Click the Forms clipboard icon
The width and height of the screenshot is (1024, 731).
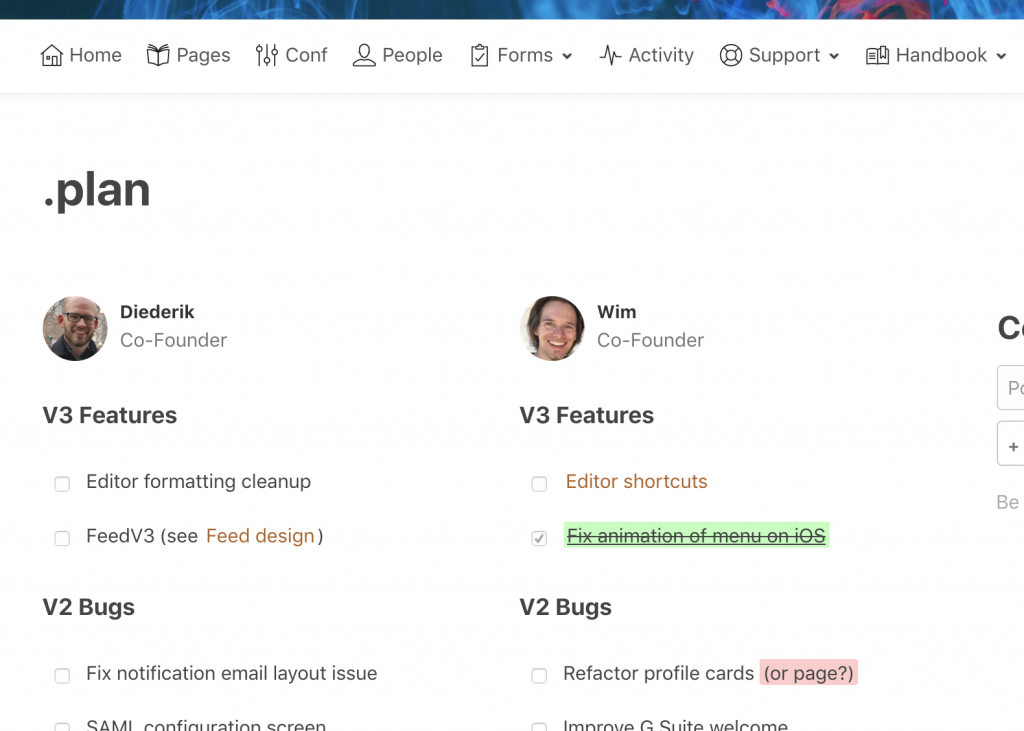pyautogui.click(x=479, y=56)
